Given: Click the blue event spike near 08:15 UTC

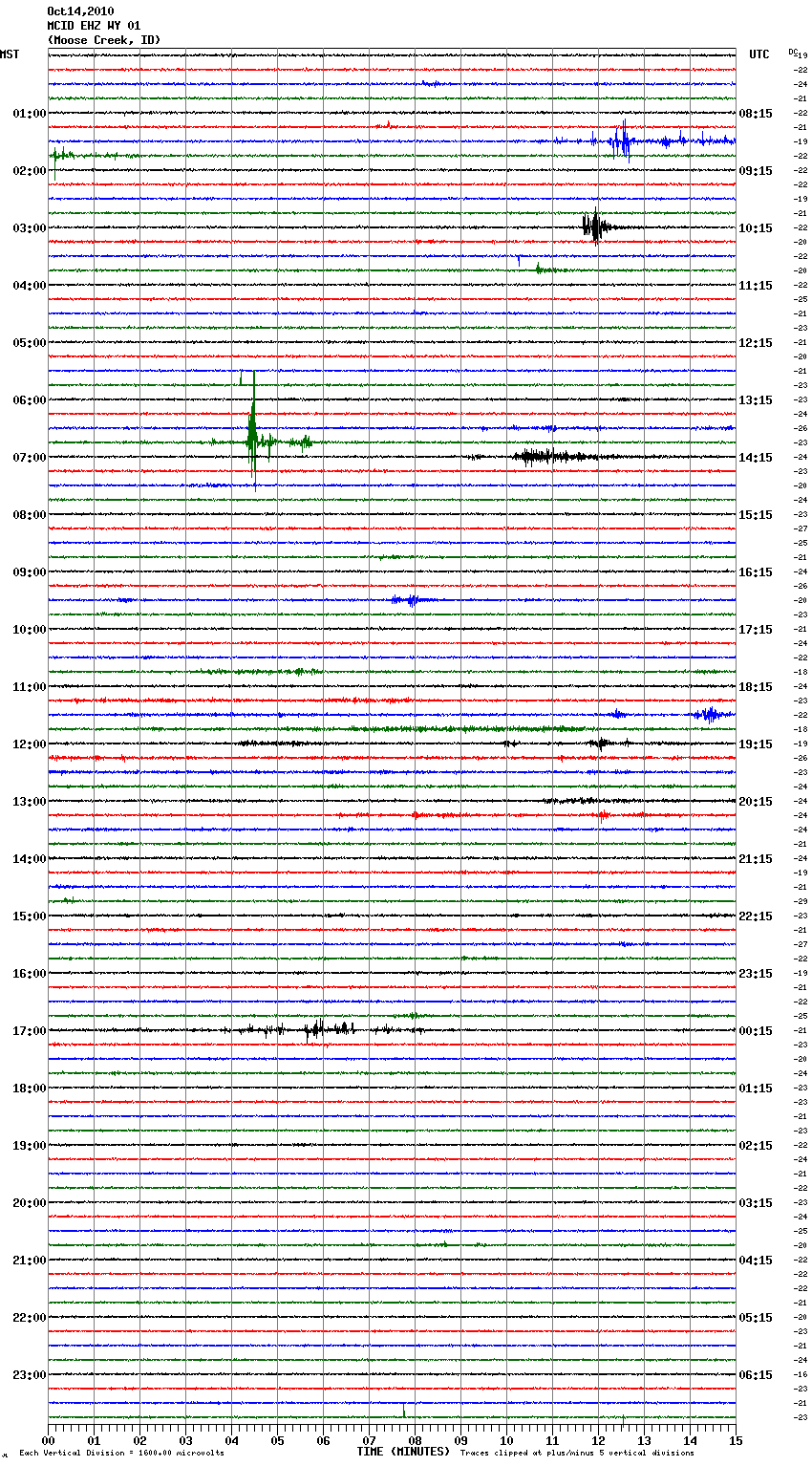Looking at the screenshot, I should 622,141.
